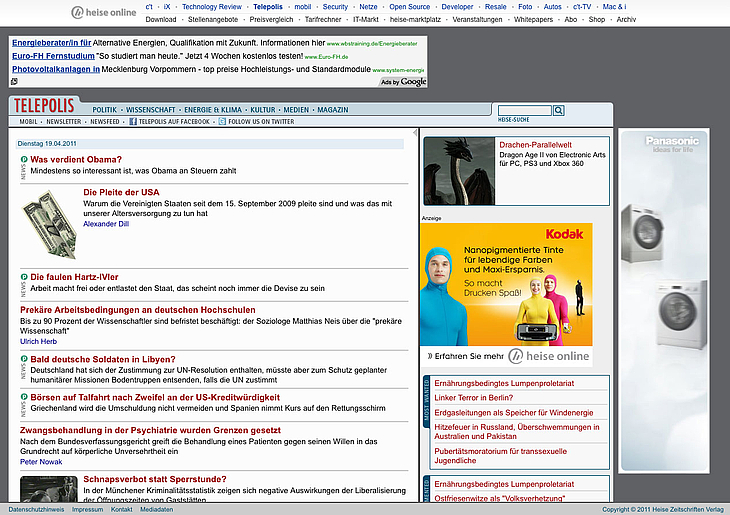Screen dimensions: 730x515
Task: Click the news icon beside Bald deutsche Soldaten
Action: 24,359
